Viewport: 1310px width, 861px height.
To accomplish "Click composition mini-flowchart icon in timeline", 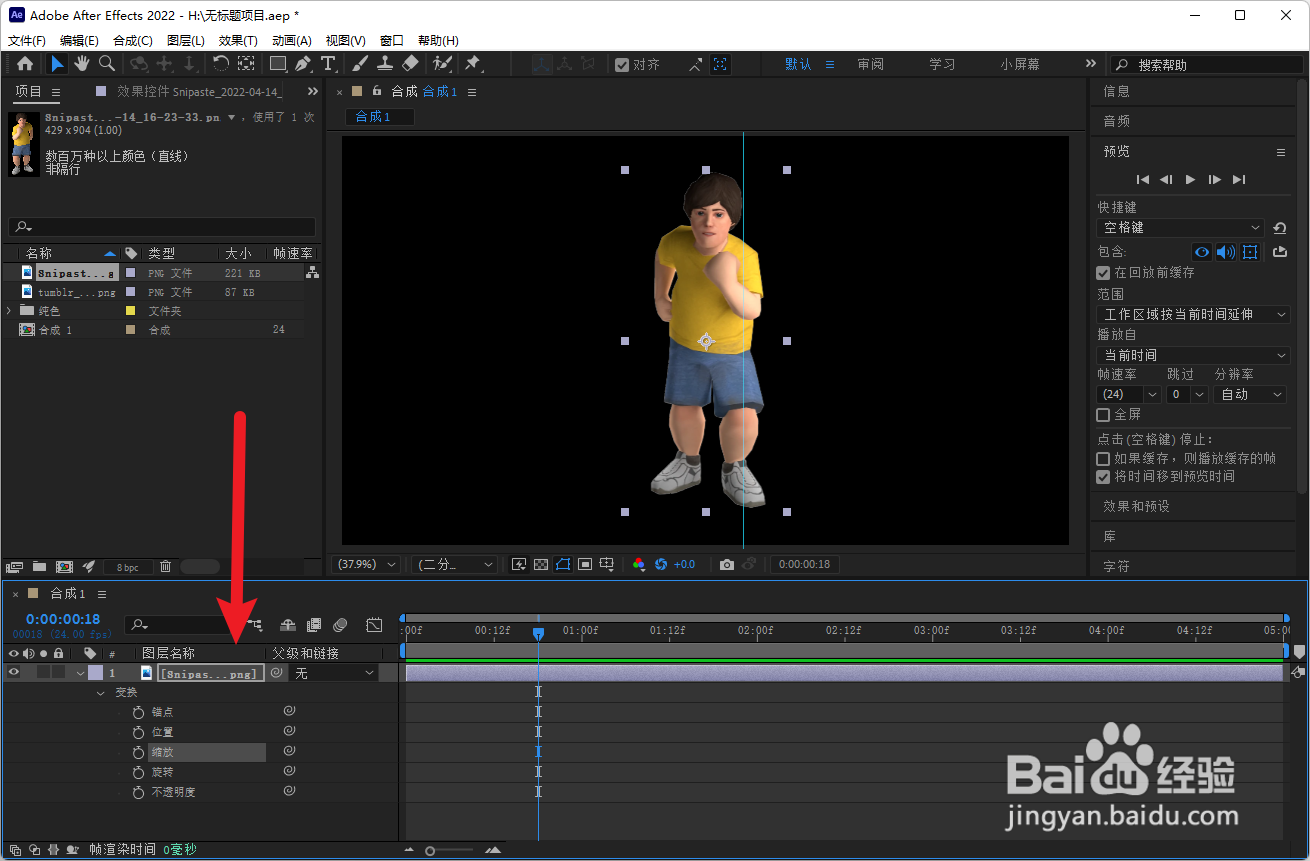I will (x=254, y=625).
